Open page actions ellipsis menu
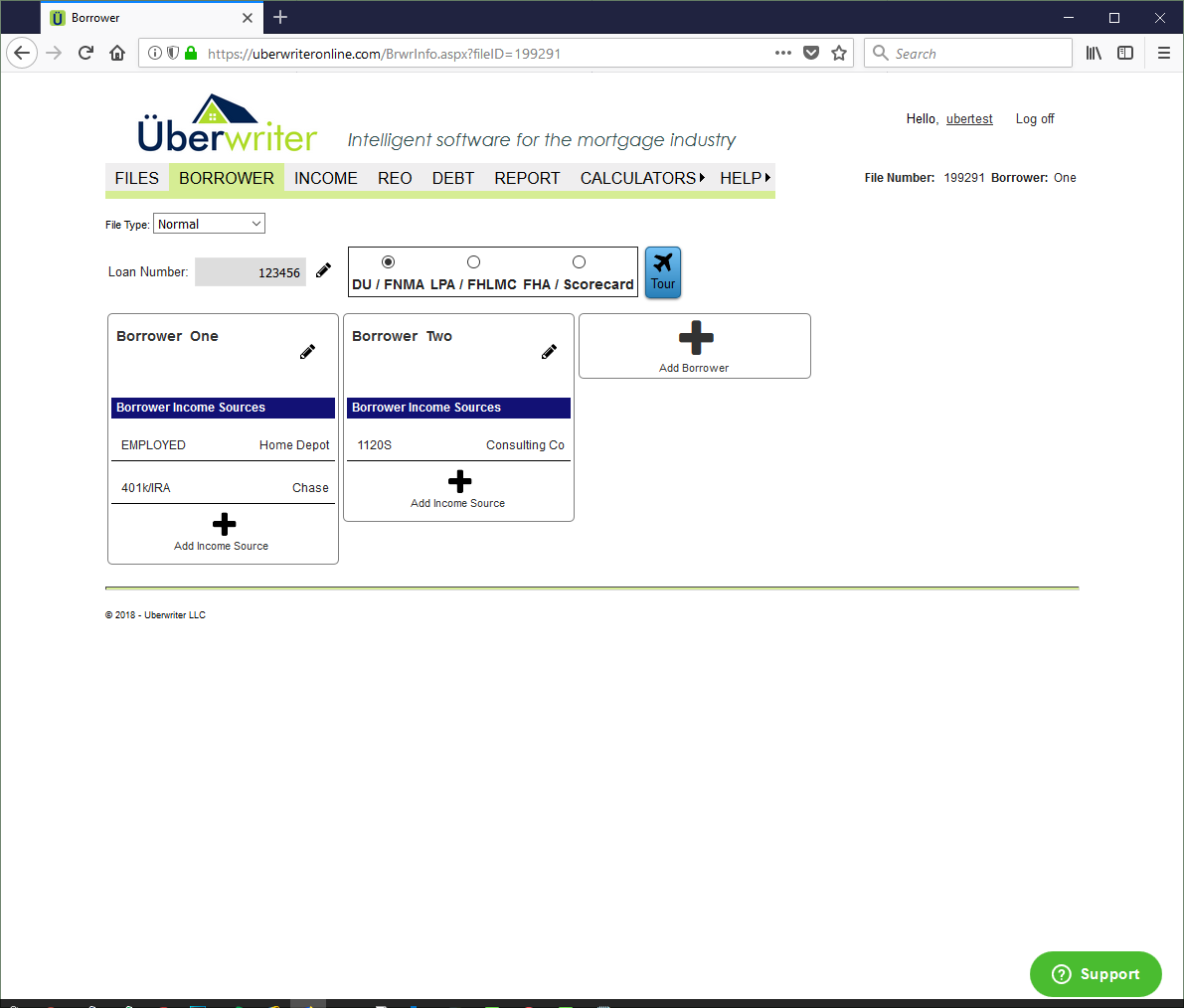This screenshot has width=1184, height=1008. point(783,53)
